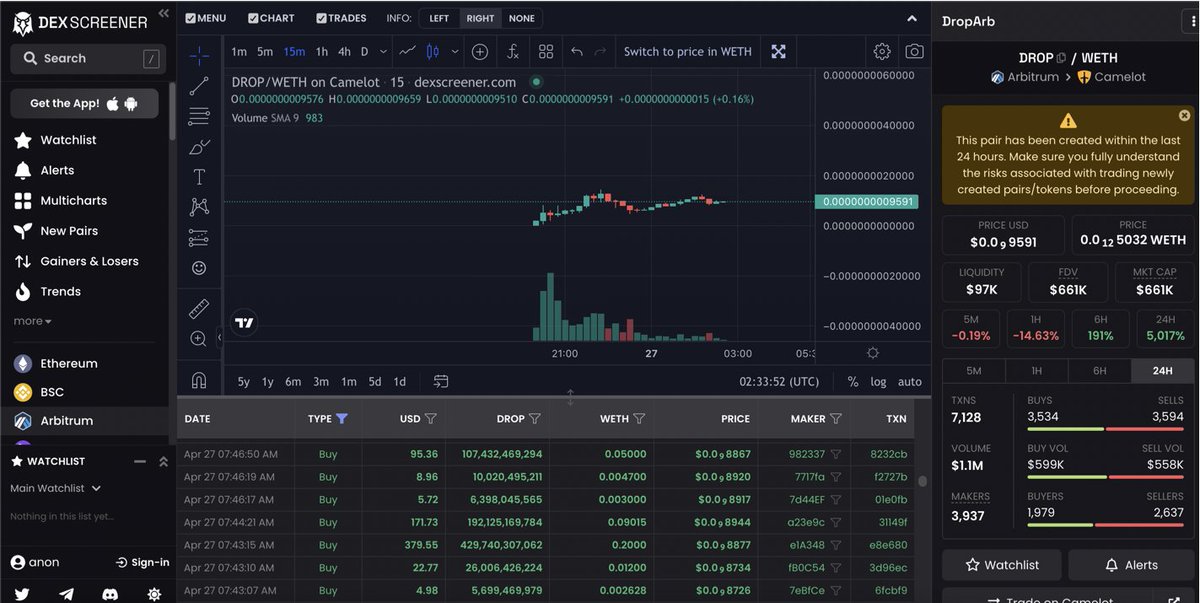Switch stats to the 5M tab

point(973,370)
